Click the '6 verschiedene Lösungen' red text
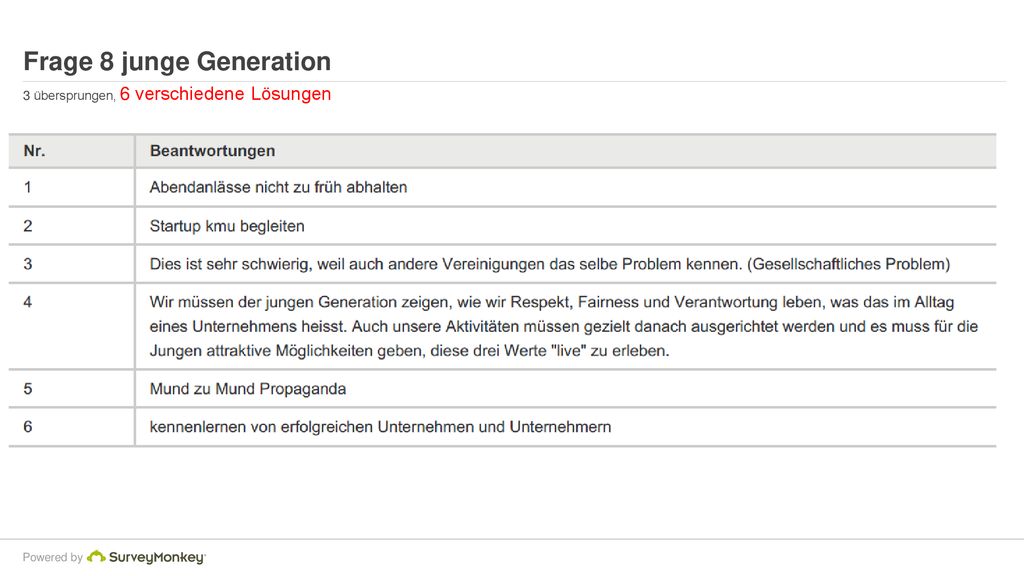This screenshot has height=576, width=1024. [225, 94]
